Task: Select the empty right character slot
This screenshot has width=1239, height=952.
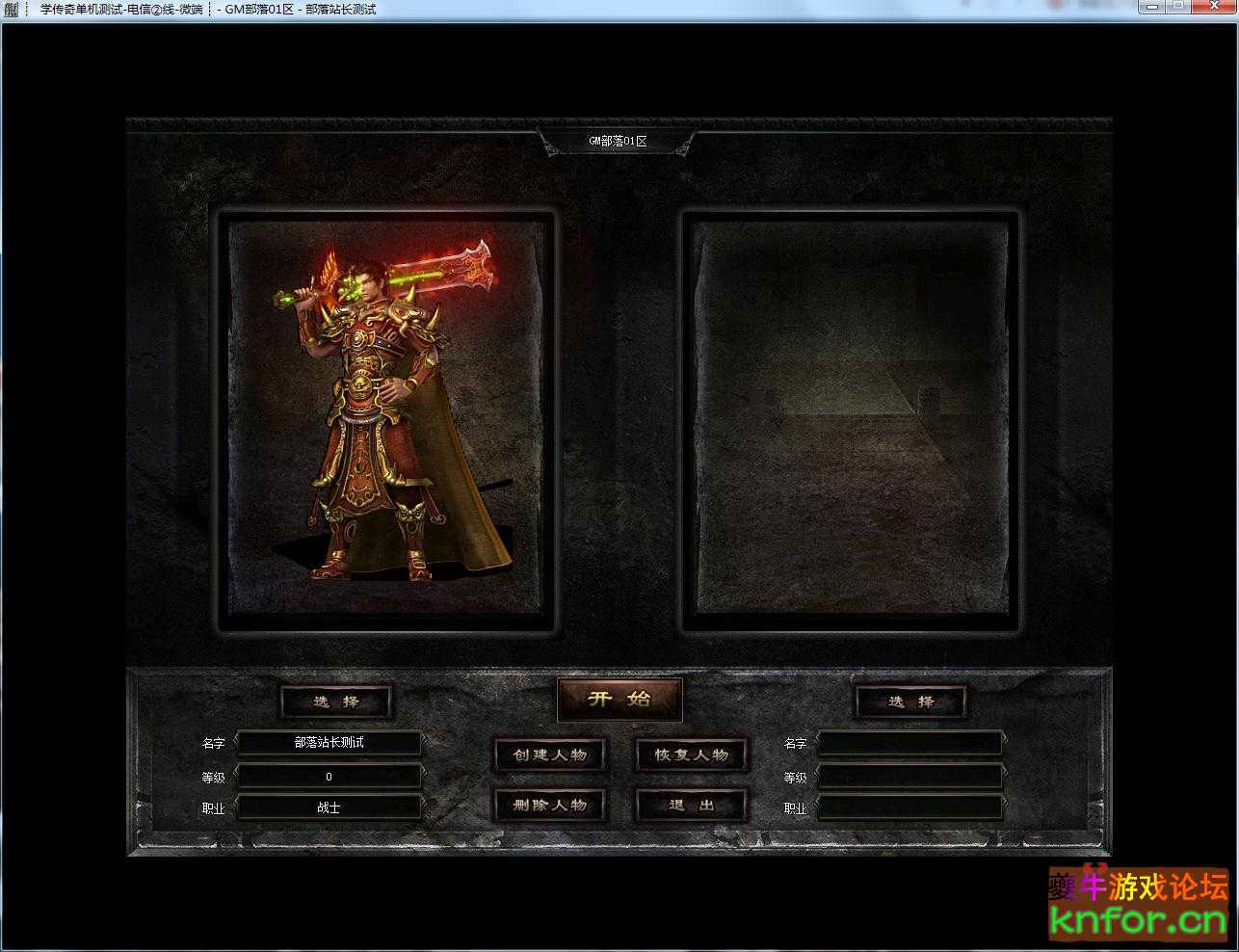Action: [851, 420]
